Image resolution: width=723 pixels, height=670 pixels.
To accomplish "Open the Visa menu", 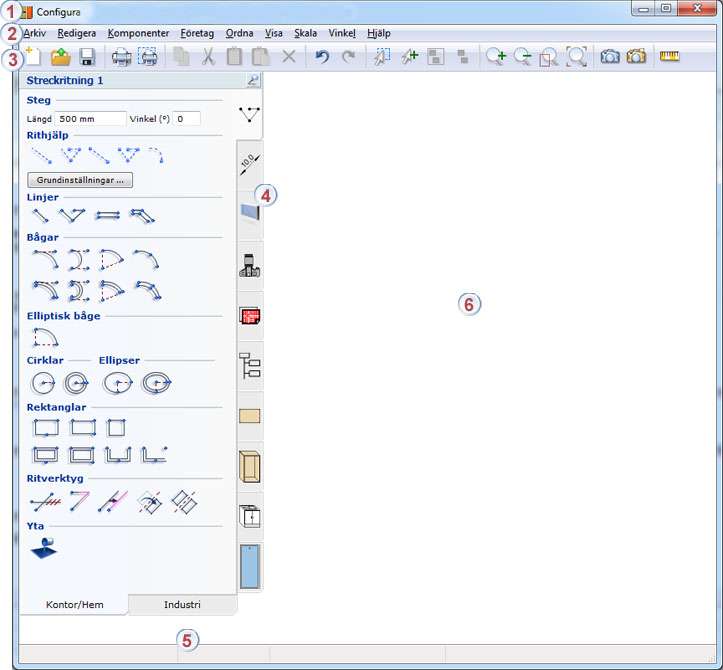I will (273, 33).
